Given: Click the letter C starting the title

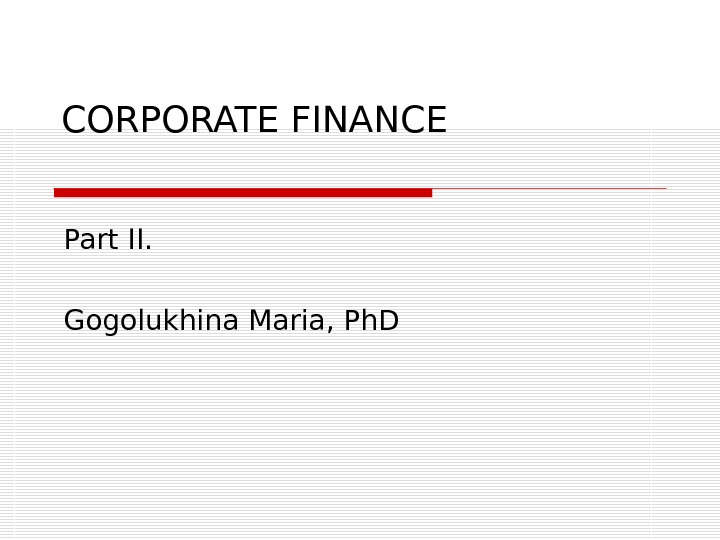Looking at the screenshot, I should 73,121.
